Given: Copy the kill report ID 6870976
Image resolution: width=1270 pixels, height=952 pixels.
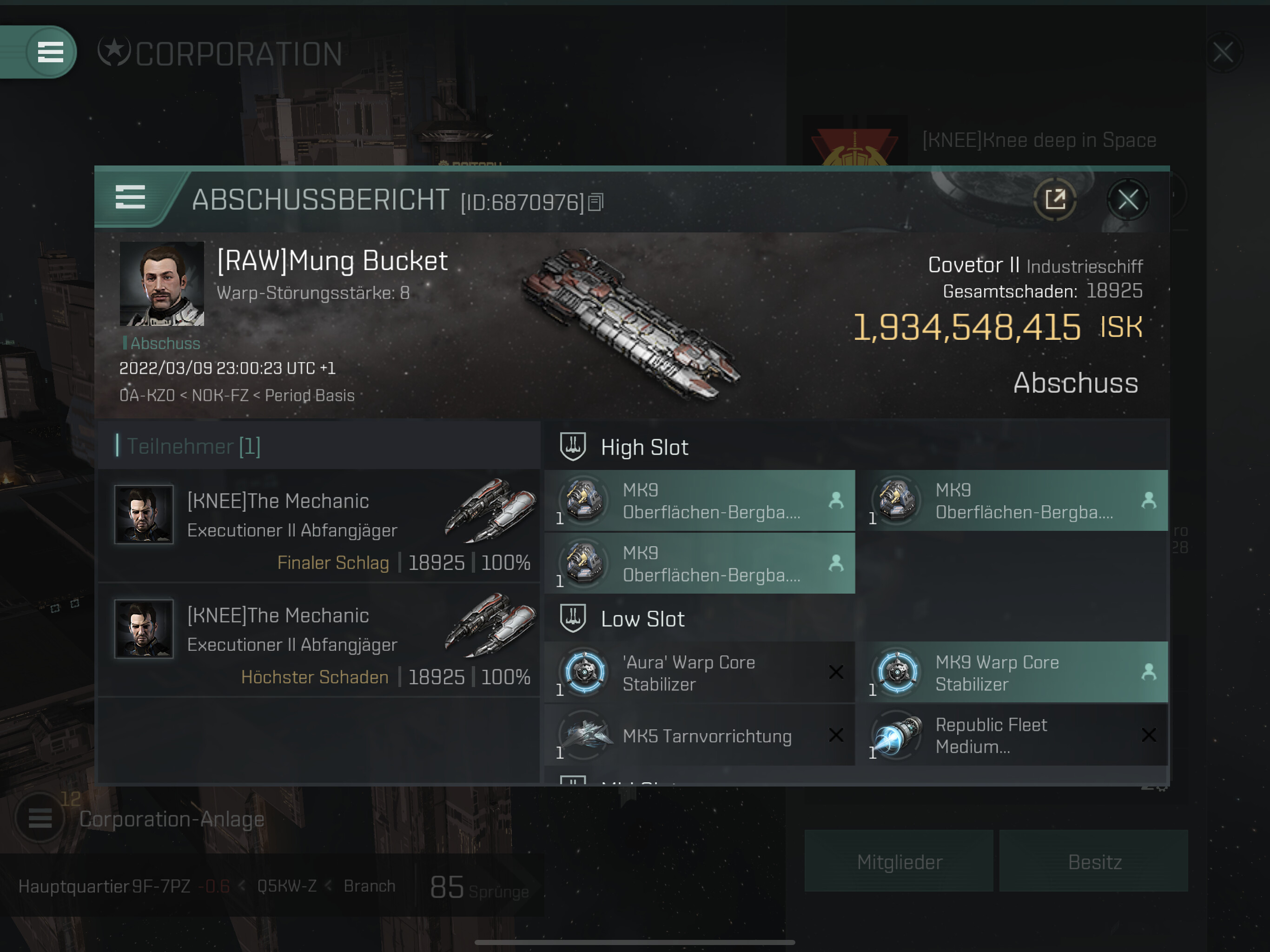Looking at the screenshot, I should tap(595, 202).
